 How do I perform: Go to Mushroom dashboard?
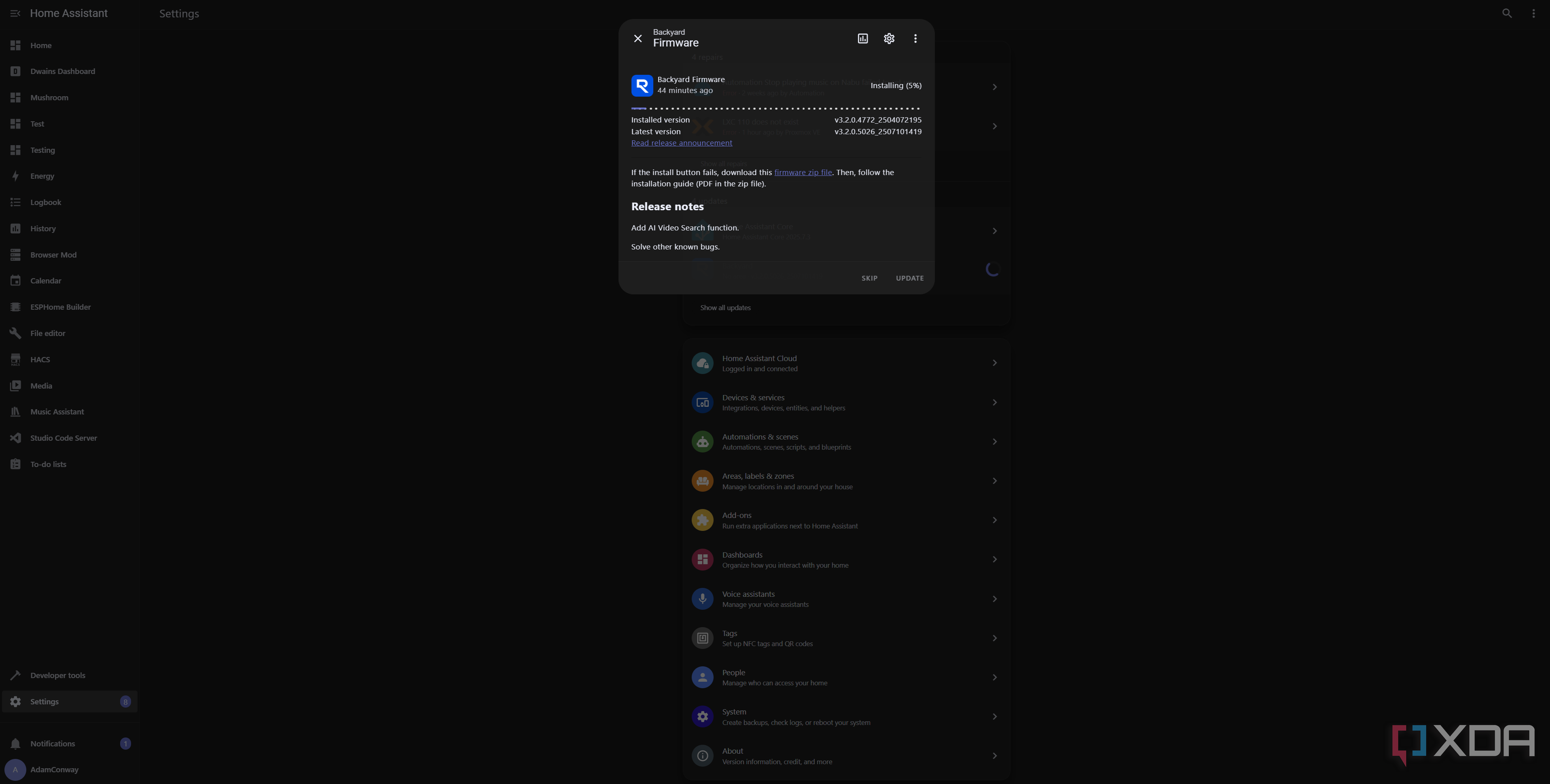click(70, 97)
